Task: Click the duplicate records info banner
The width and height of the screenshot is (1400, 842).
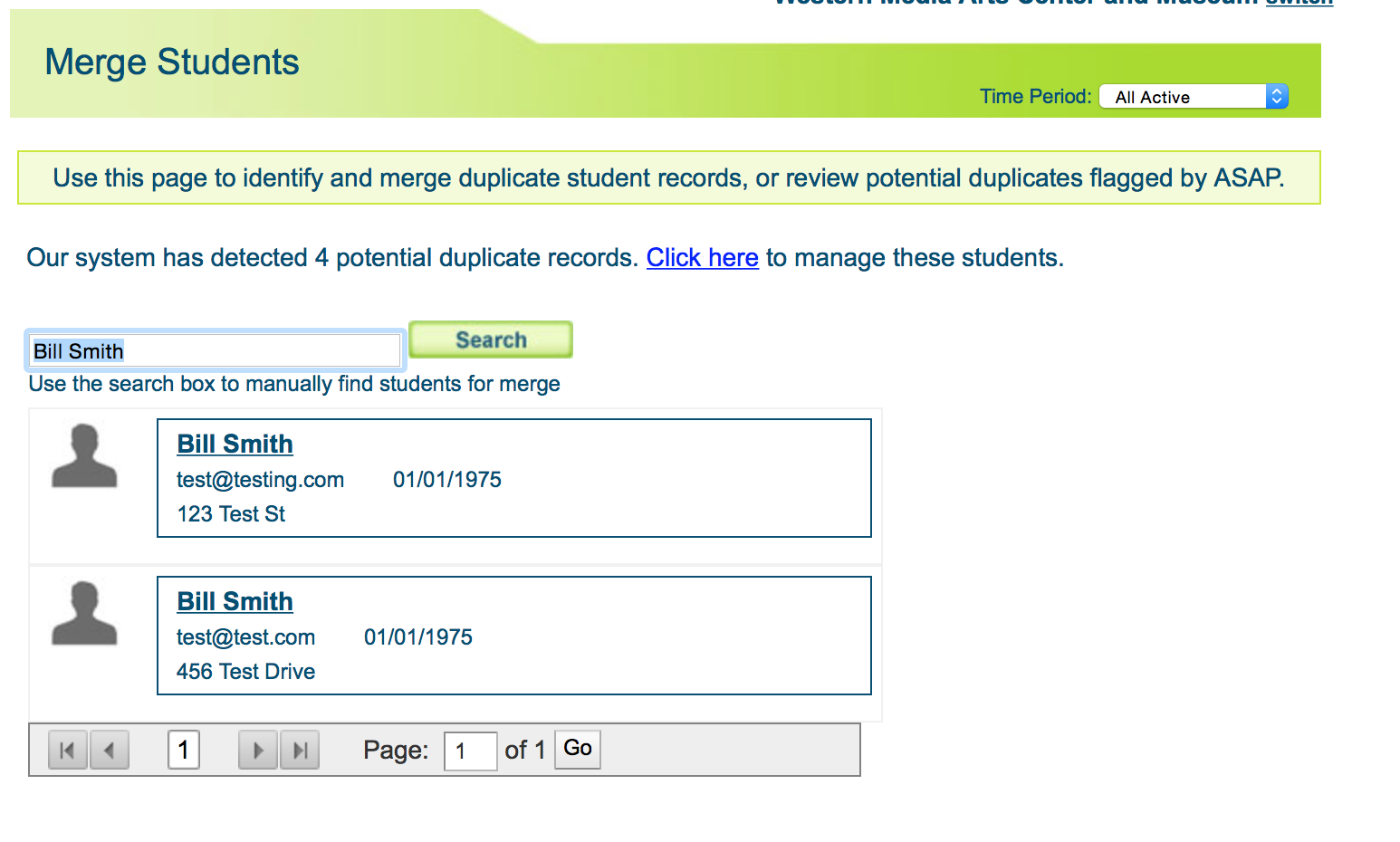Action: click(668, 177)
